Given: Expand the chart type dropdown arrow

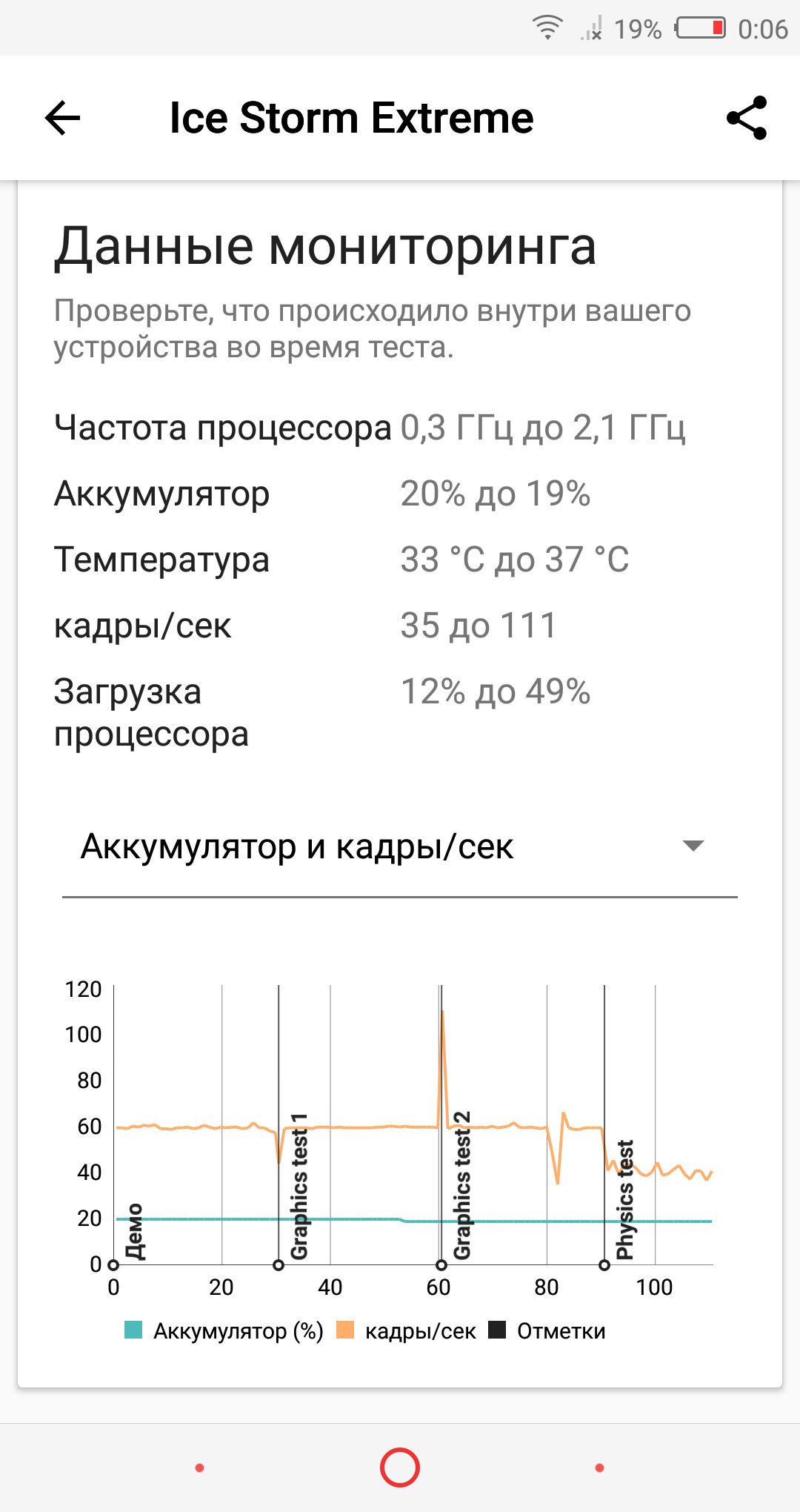Looking at the screenshot, I should click(x=693, y=846).
